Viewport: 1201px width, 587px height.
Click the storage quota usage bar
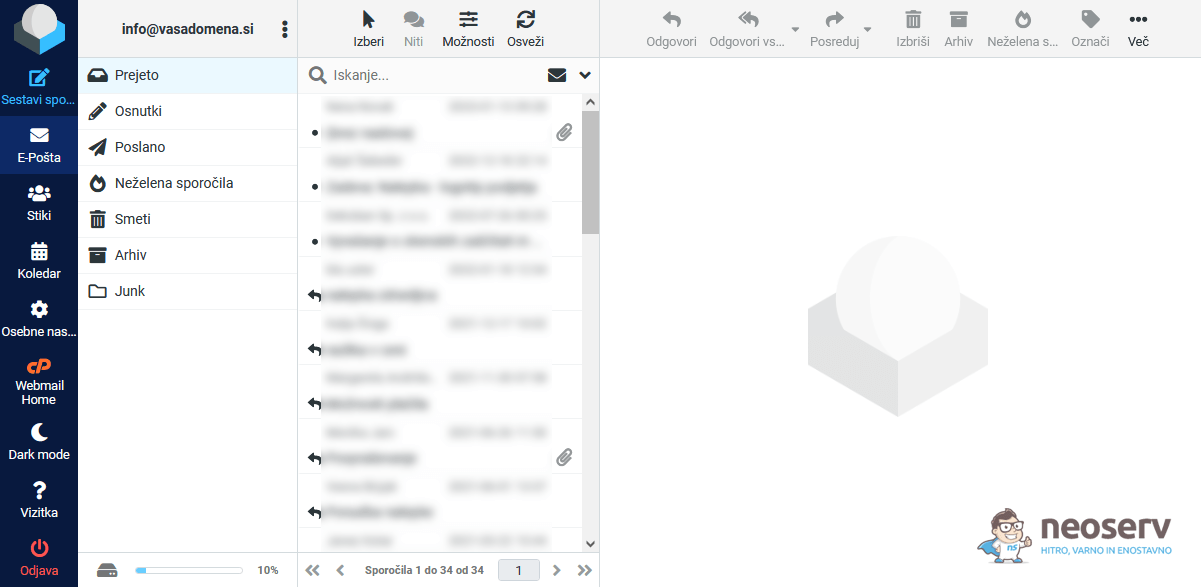point(189,570)
